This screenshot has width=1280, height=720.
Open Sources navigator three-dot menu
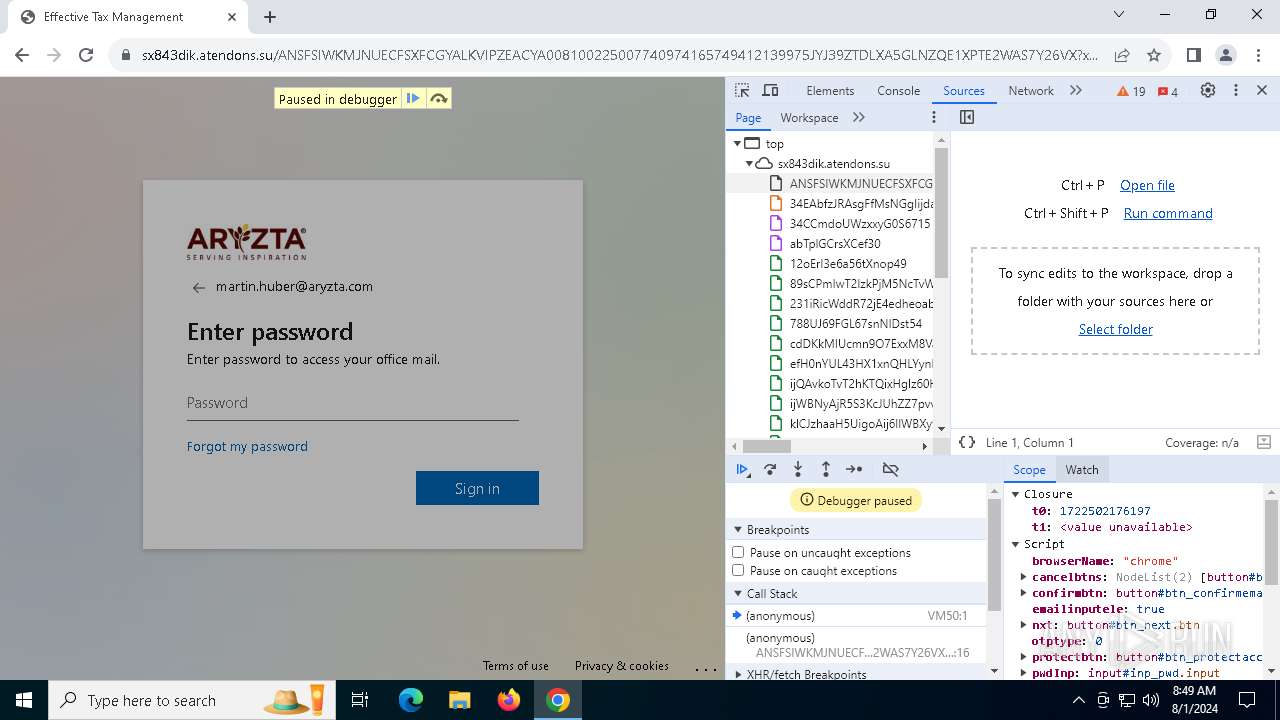(x=934, y=117)
